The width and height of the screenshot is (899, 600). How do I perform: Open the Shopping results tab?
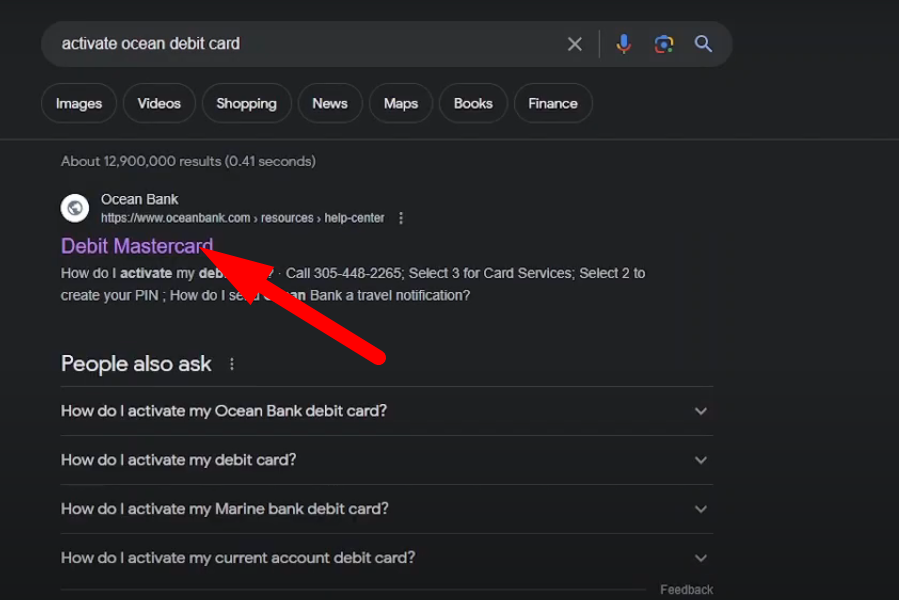click(247, 103)
